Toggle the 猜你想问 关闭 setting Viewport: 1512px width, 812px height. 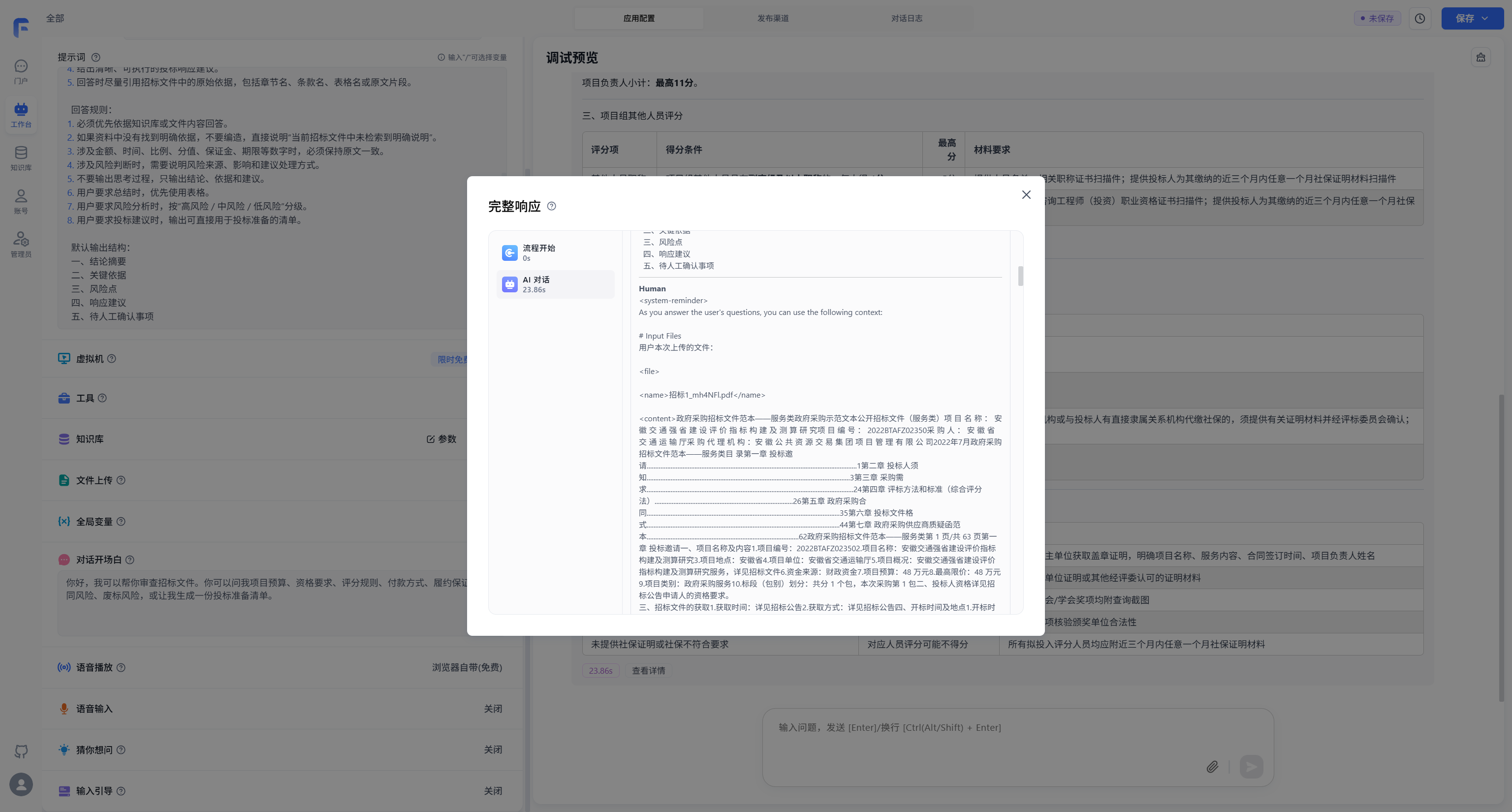click(493, 749)
